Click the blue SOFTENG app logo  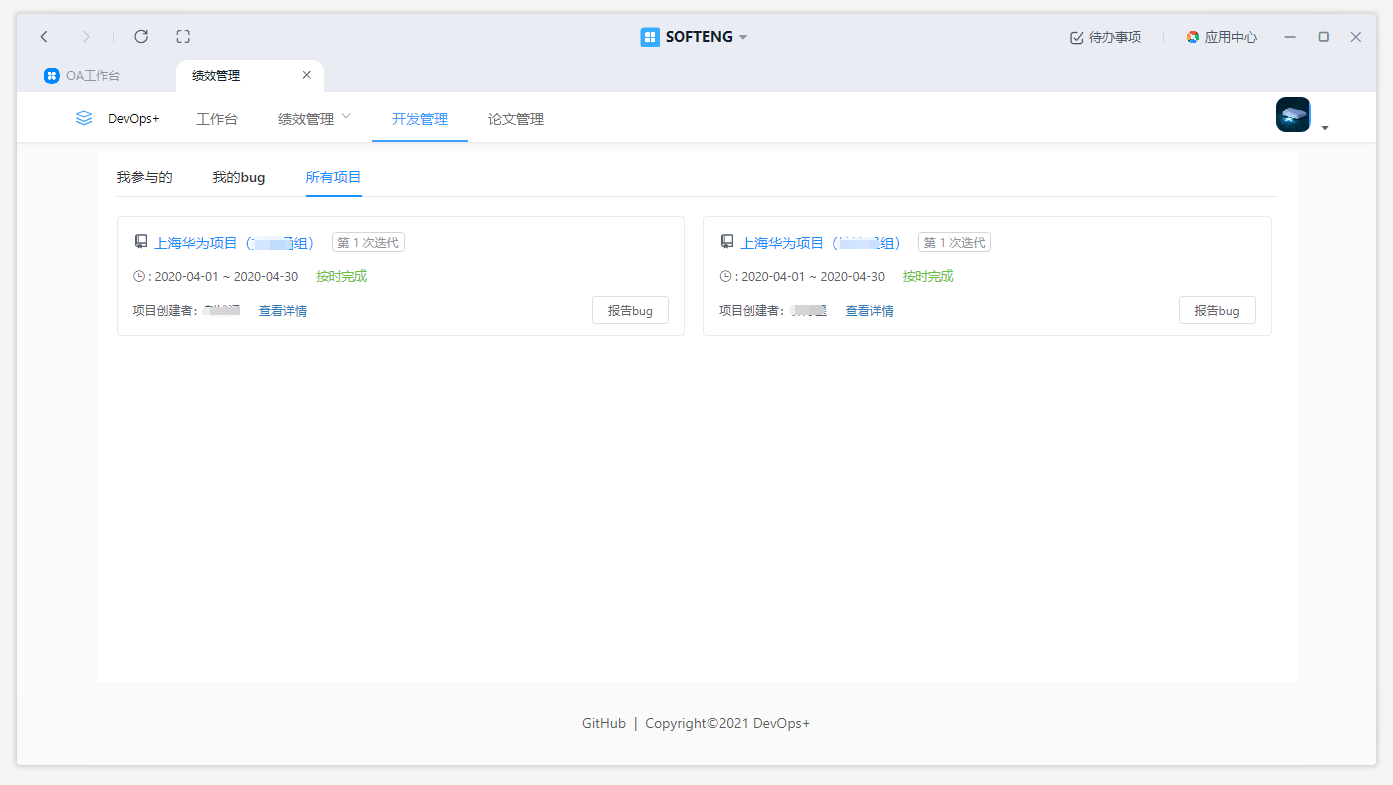point(650,37)
